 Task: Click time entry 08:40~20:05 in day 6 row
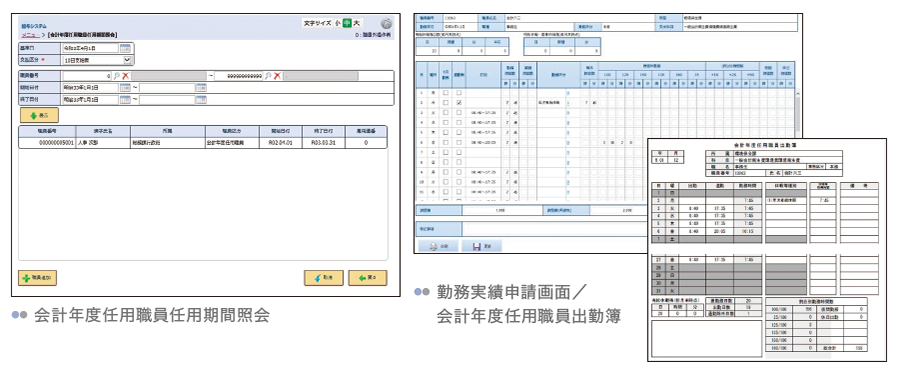pos(483,142)
